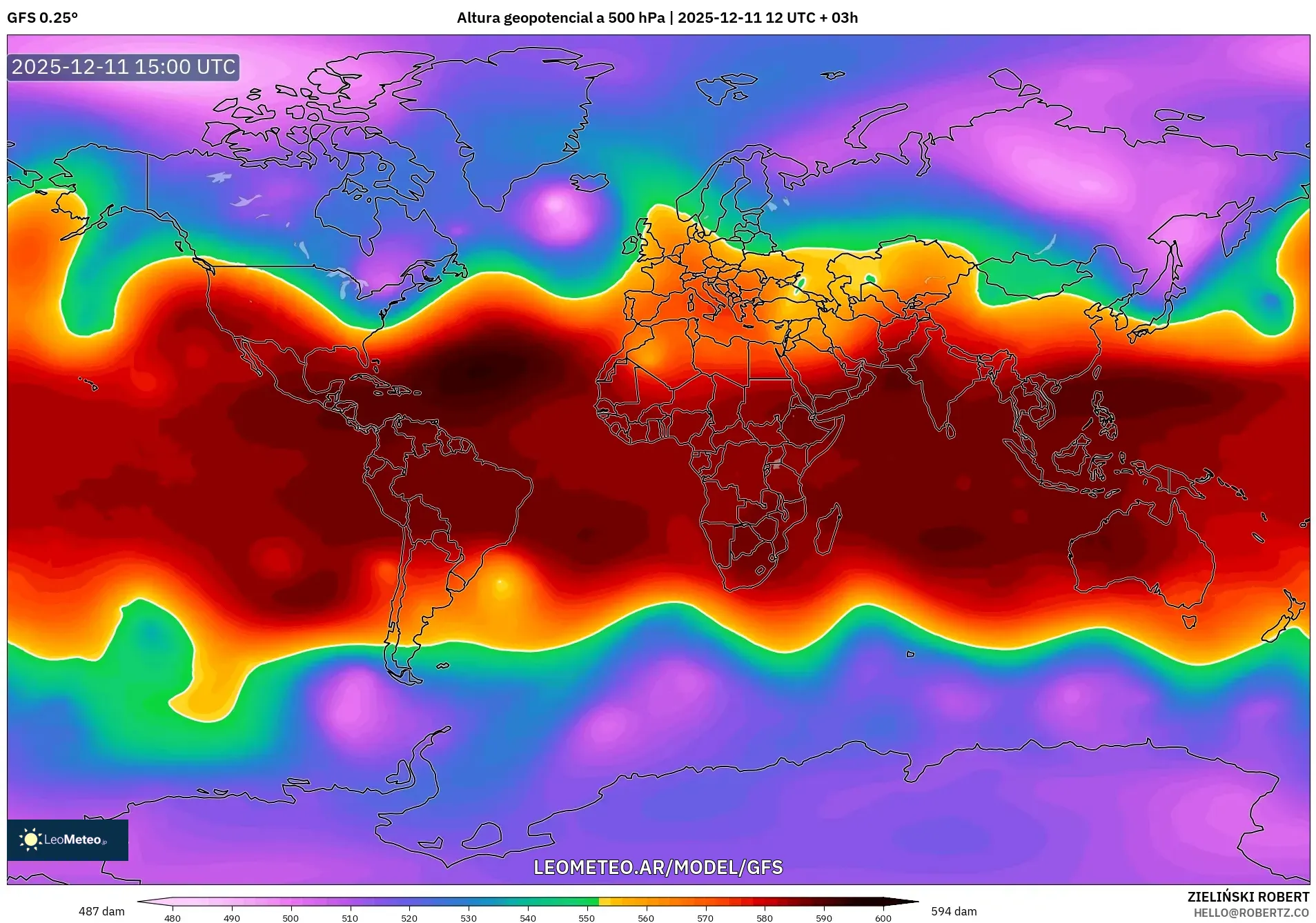The height and width of the screenshot is (923, 1316).
Task: Open the LEOMETEO.AR/MODEL/GFS link
Action: [658, 868]
